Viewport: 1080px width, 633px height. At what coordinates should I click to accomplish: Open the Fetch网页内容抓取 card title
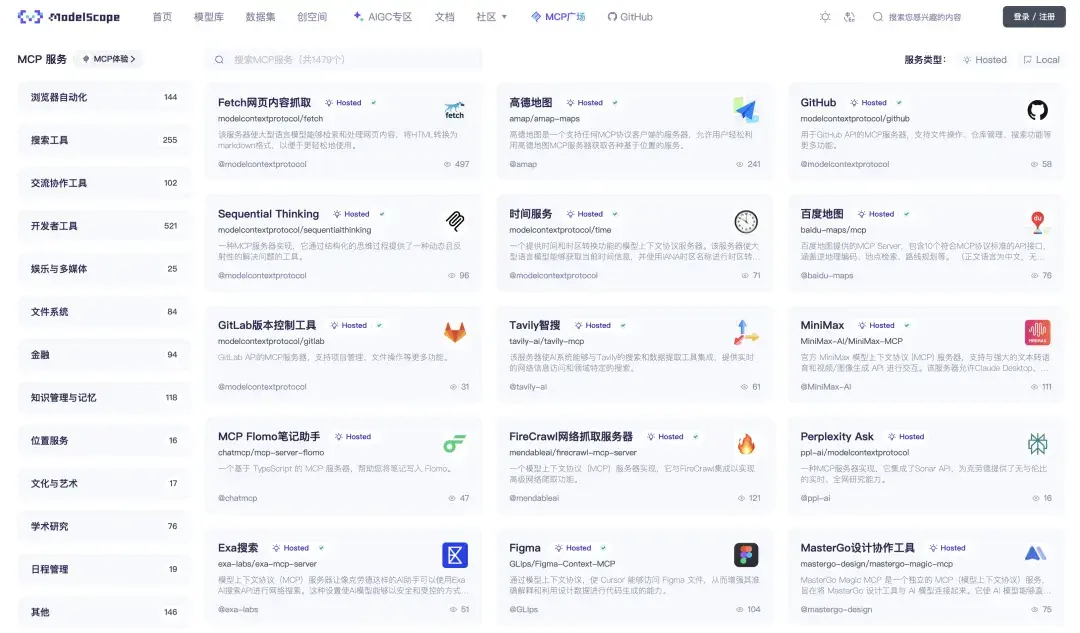point(264,103)
